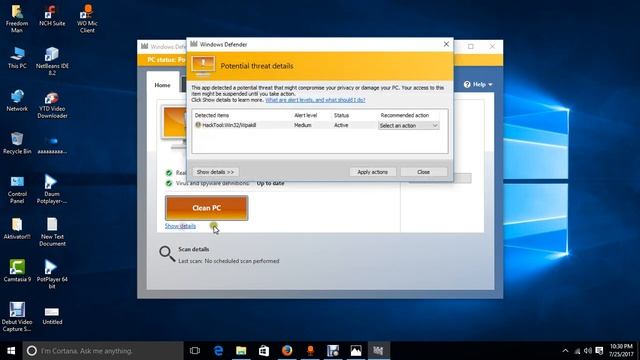Select New Text Document file

pyautogui.click(x=52, y=232)
